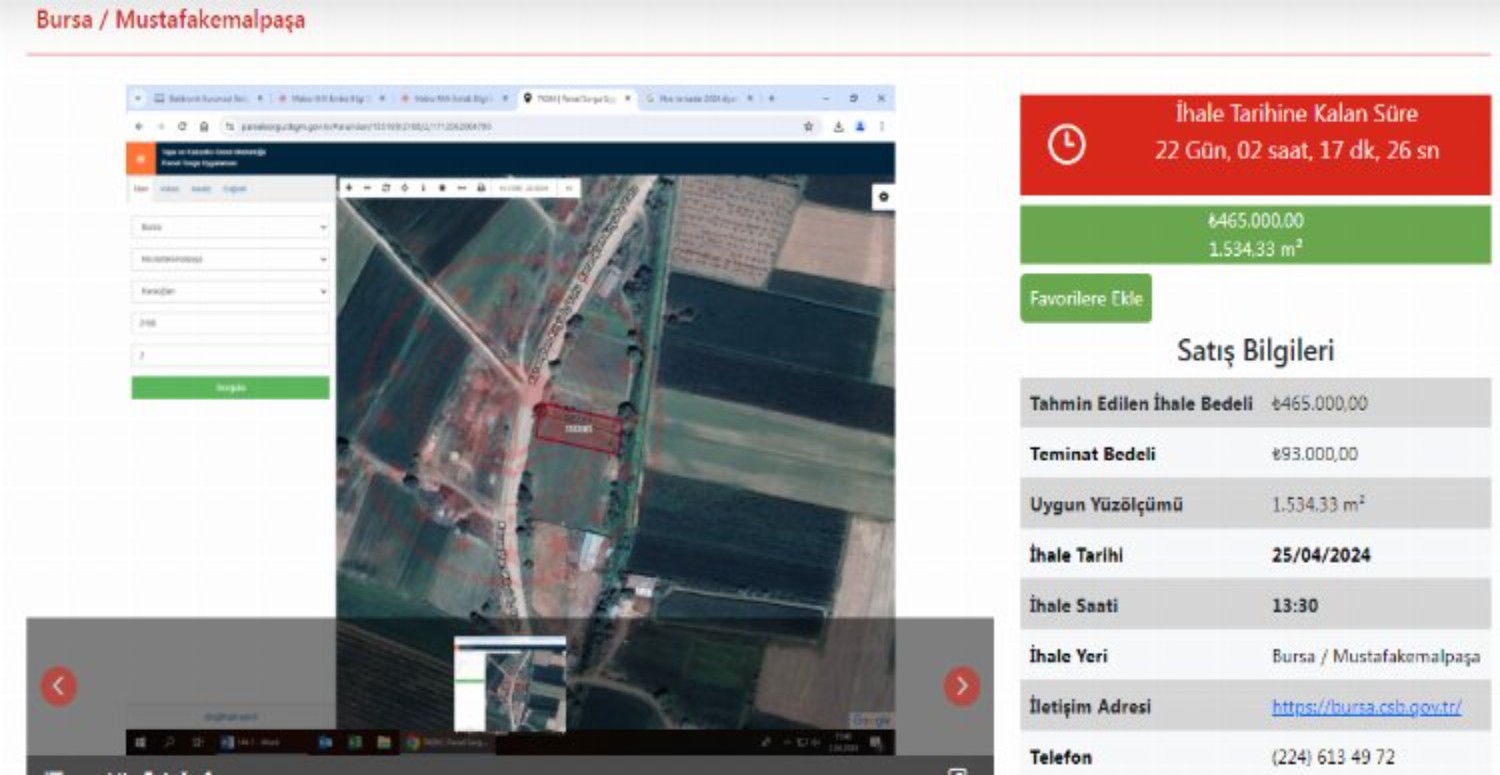Viewport: 1500px width, 775px height.
Task: Expand the neighborhood dropdown below the district
Action: [230, 291]
